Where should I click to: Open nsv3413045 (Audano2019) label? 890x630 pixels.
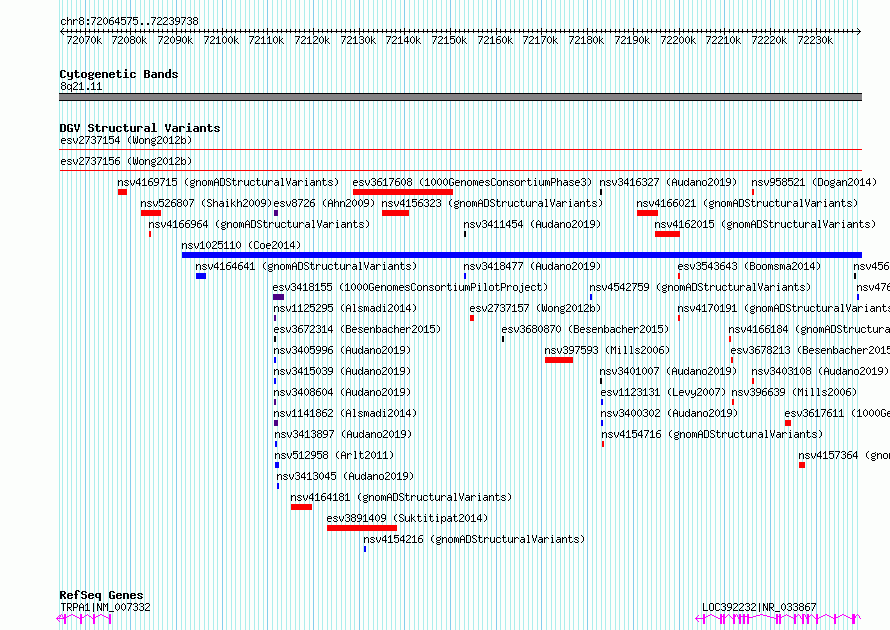(x=345, y=476)
